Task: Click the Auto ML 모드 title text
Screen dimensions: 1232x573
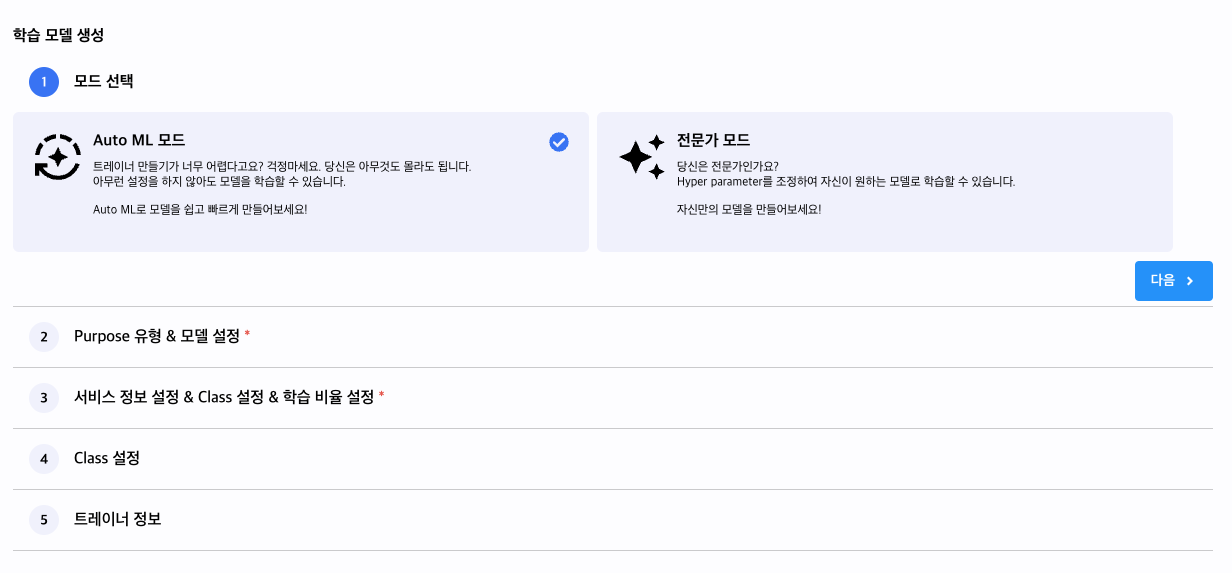Action: pos(139,140)
